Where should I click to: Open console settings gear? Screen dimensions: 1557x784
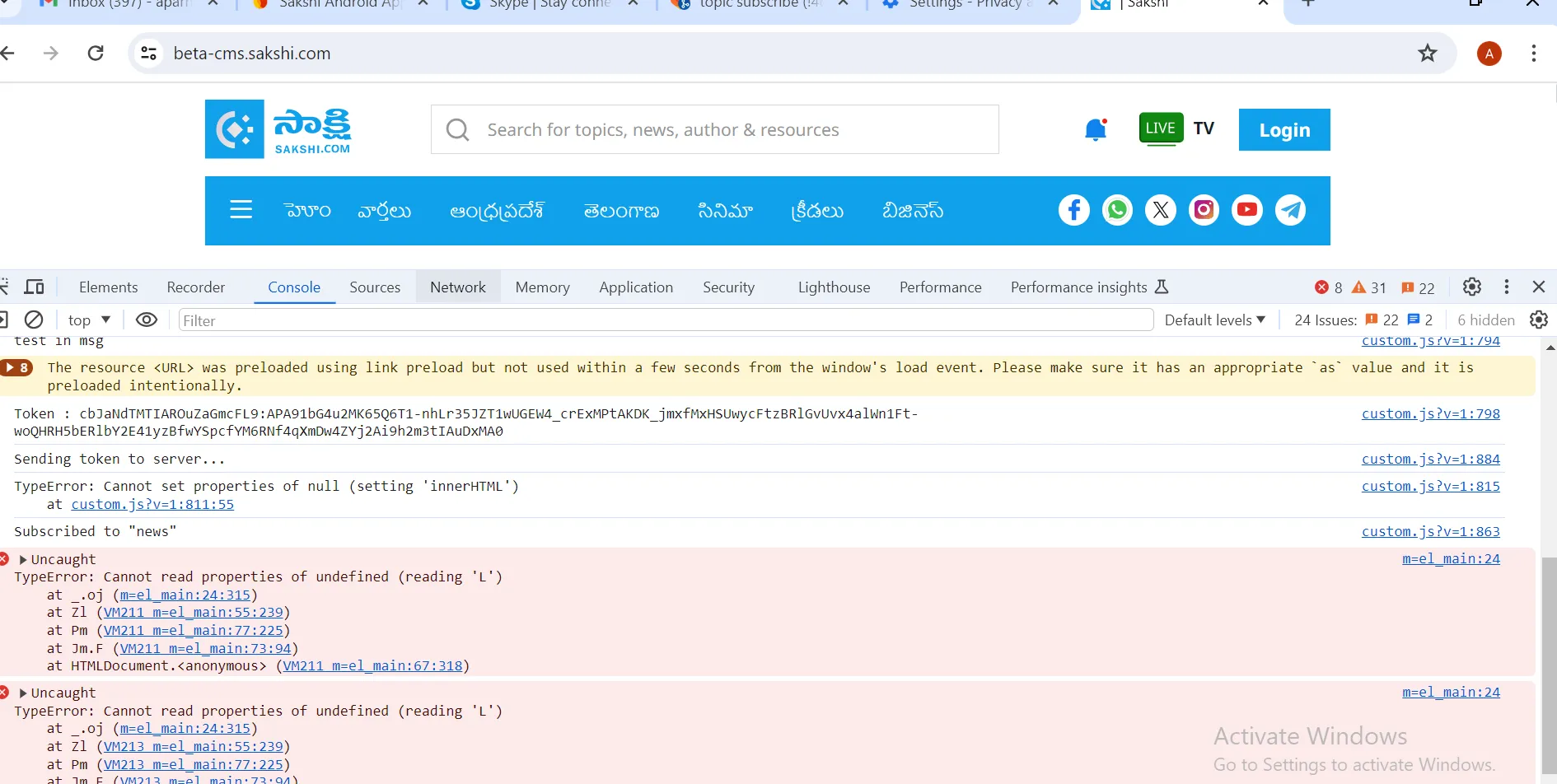click(x=1538, y=320)
